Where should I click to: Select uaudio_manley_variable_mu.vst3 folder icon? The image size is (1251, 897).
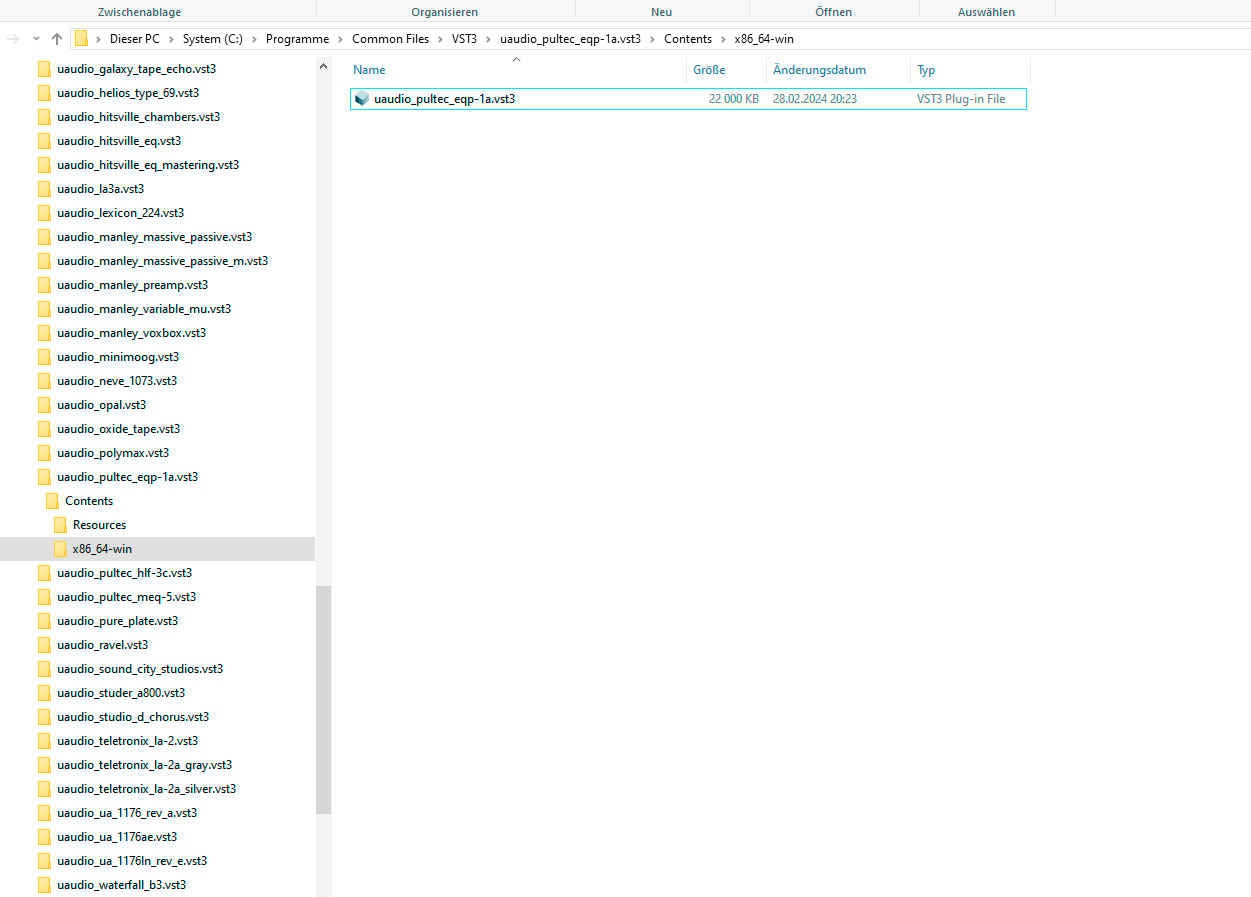[44, 309]
